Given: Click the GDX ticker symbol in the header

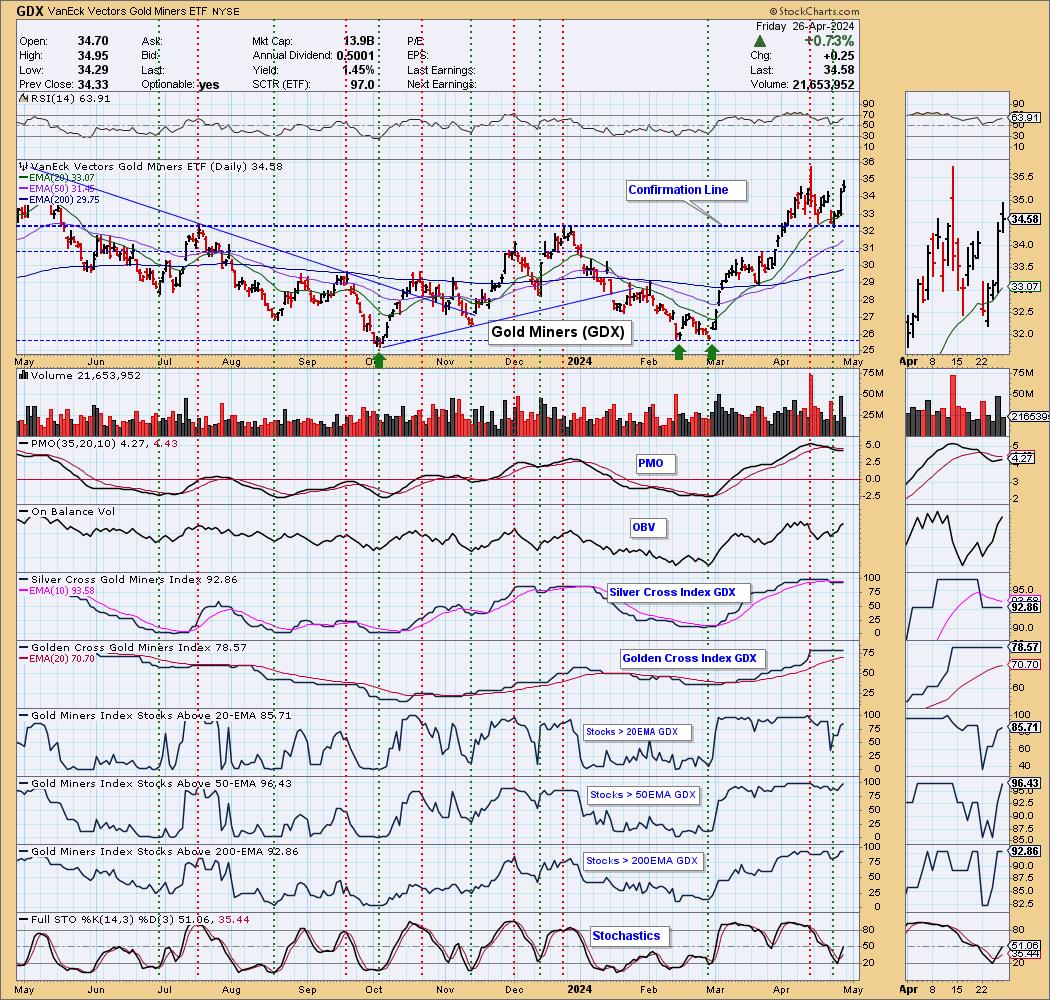Looking at the screenshot, I should pyautogui.click(x=30, y=11).
